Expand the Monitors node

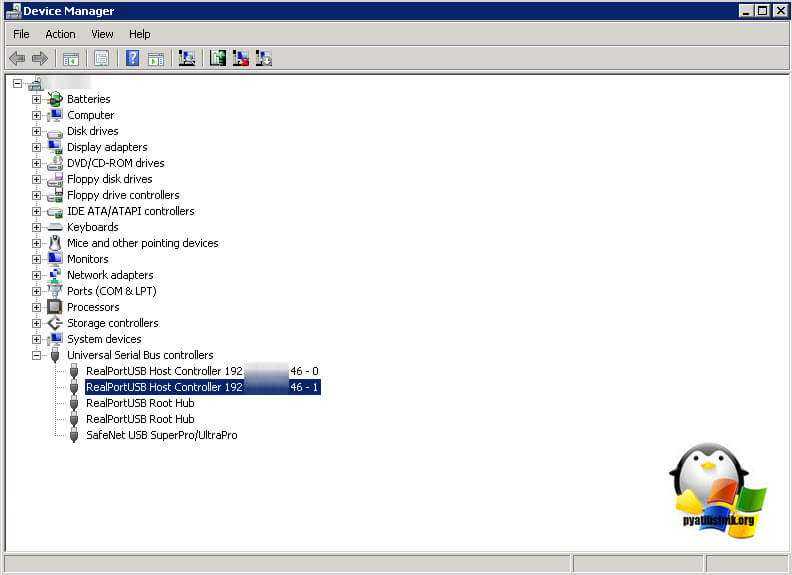pos(36,259)
